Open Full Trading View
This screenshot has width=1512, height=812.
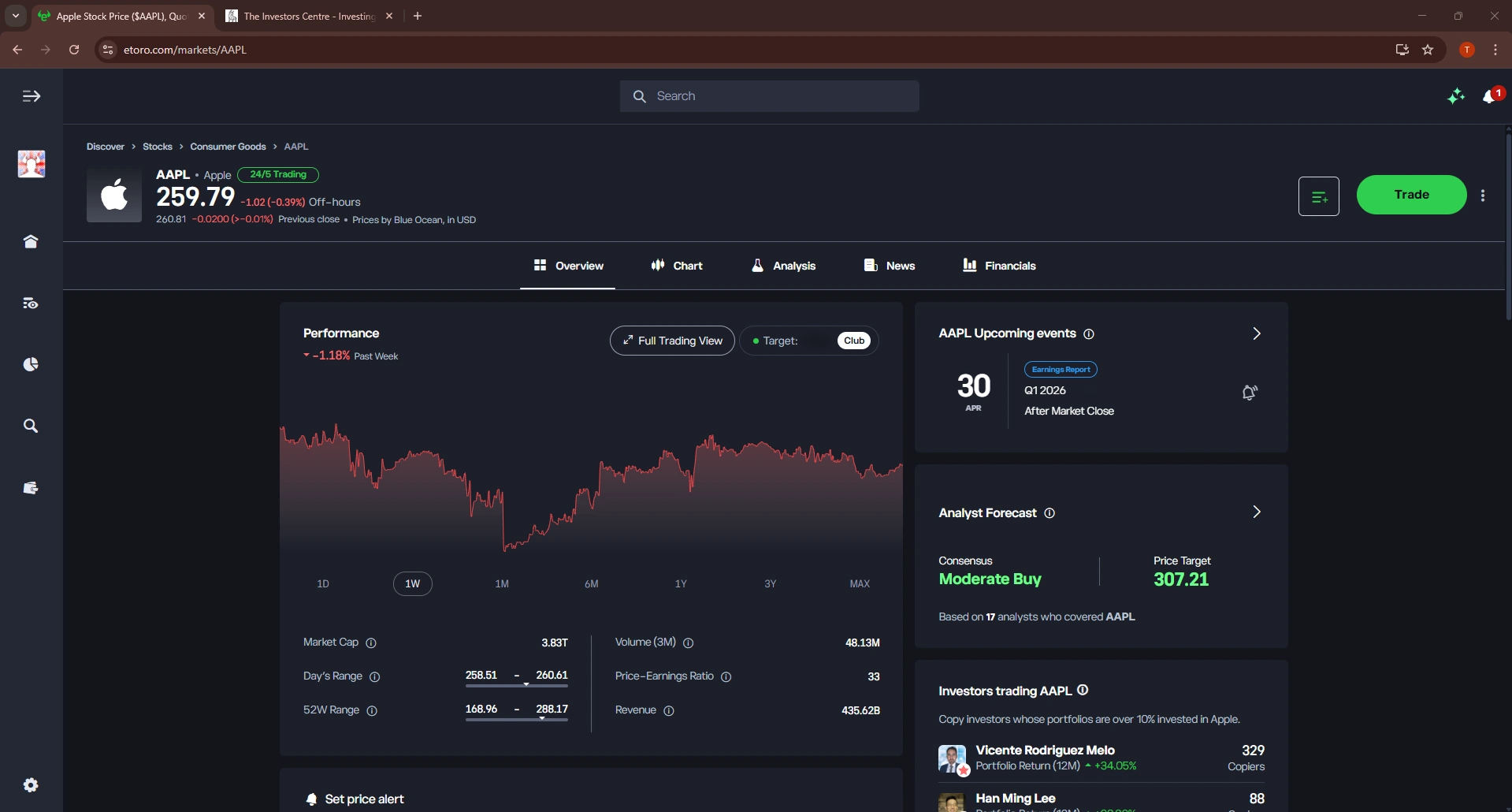tap(672, 341)
